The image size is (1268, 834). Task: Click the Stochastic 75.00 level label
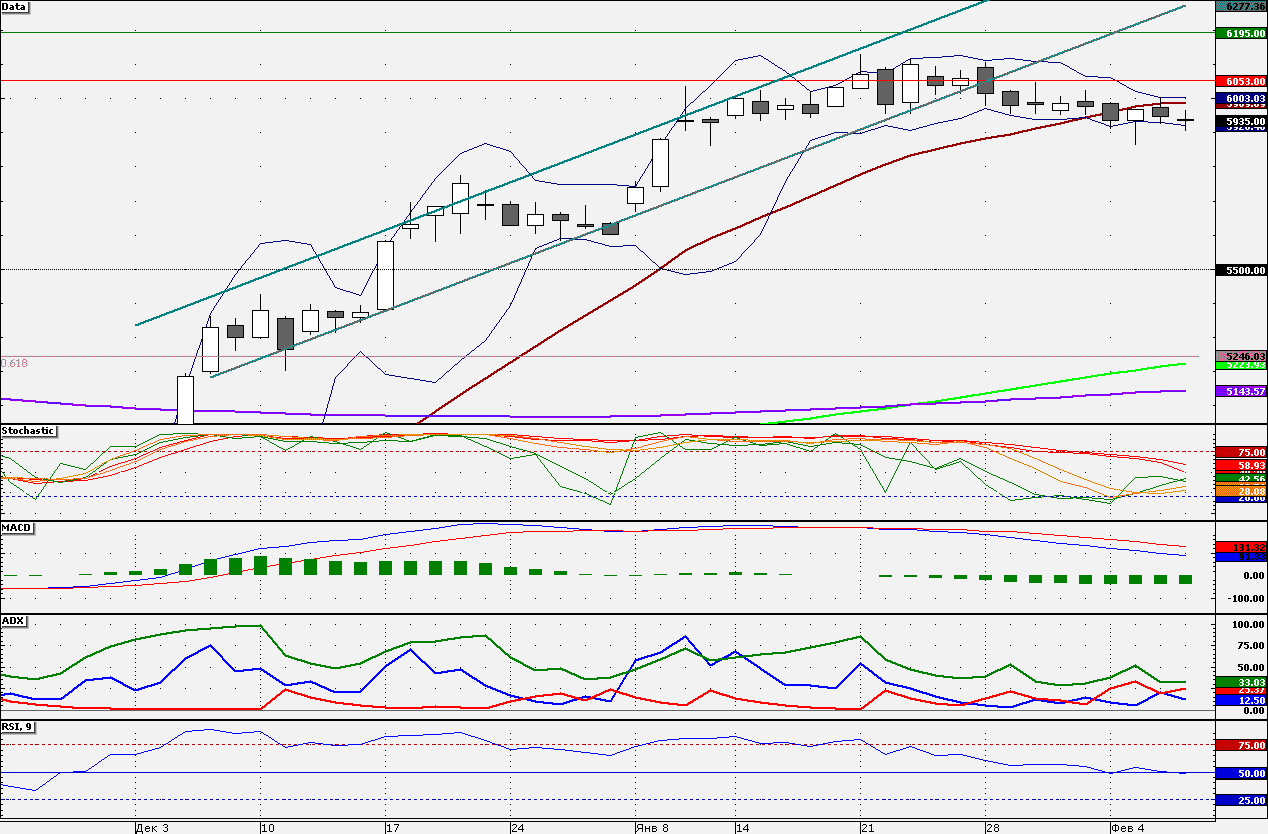pyautogui.click(x=1240, y=452)
